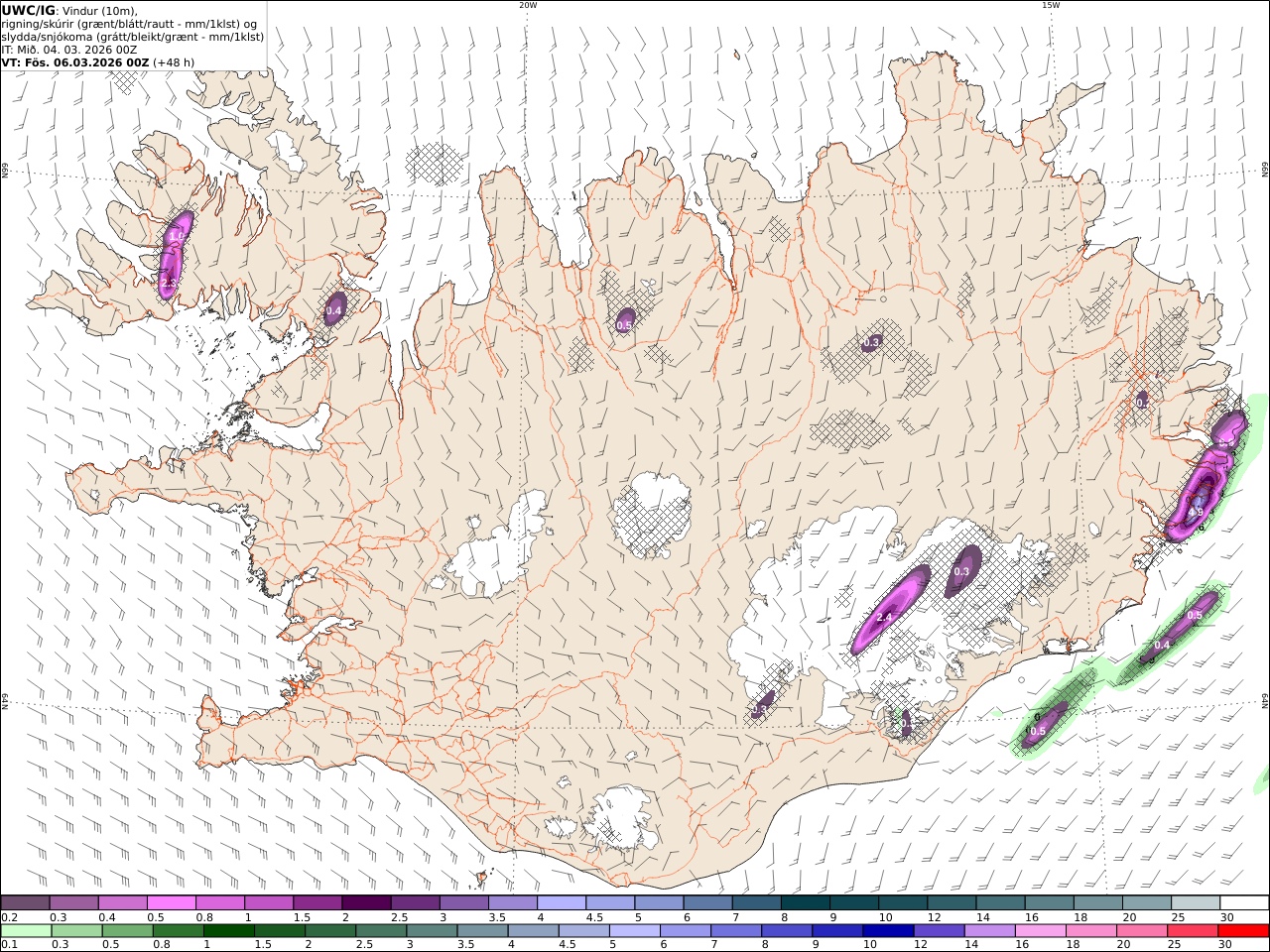Click the darkest green 1–1.5 rain legend swatch

[x=228, y=931]
